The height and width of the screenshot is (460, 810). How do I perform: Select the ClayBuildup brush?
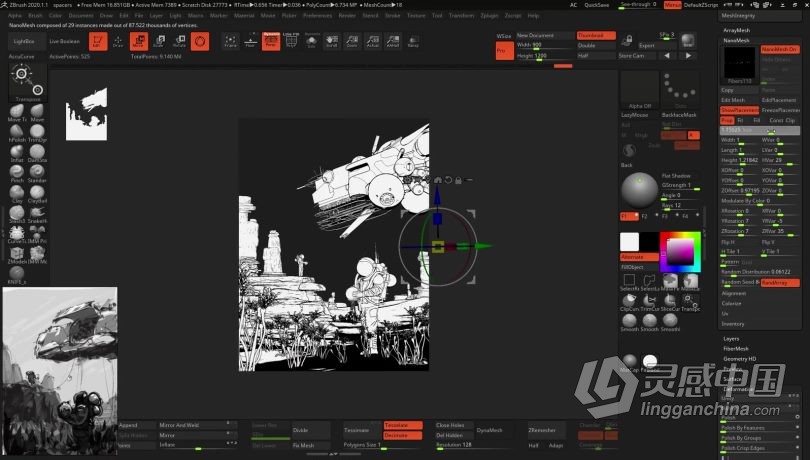pos(37,194)
